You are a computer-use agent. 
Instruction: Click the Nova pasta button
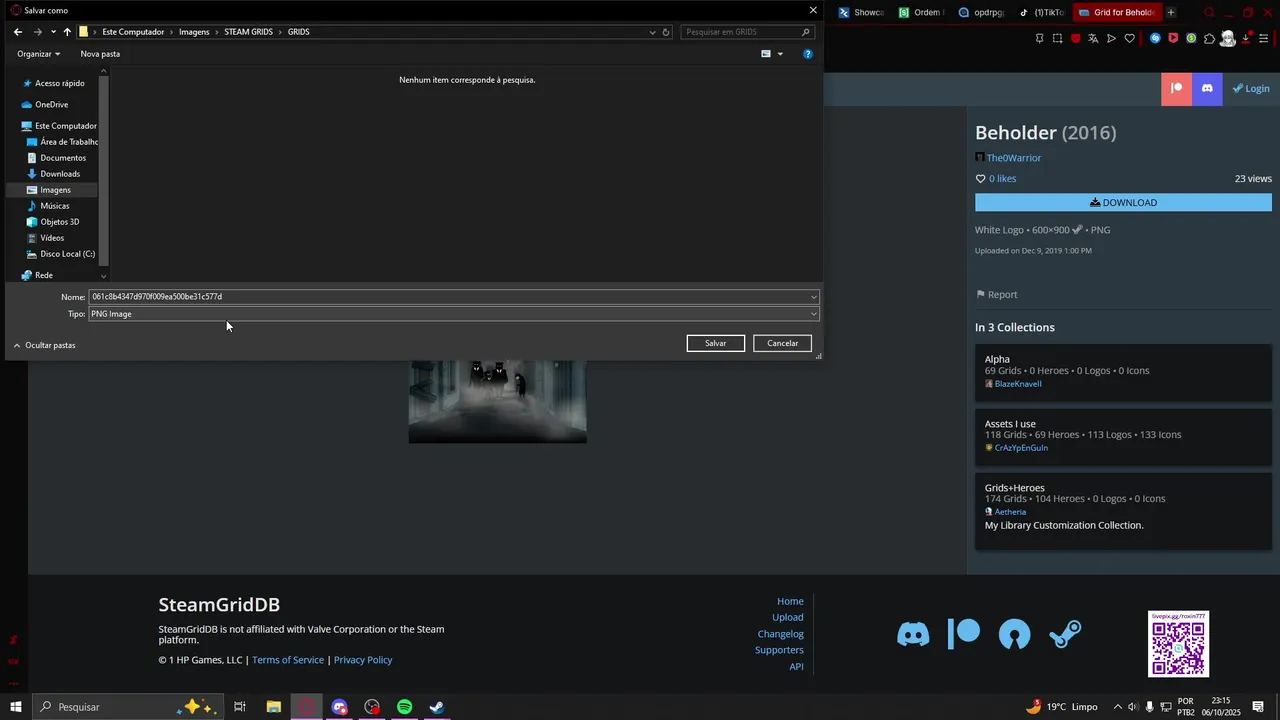100,54
